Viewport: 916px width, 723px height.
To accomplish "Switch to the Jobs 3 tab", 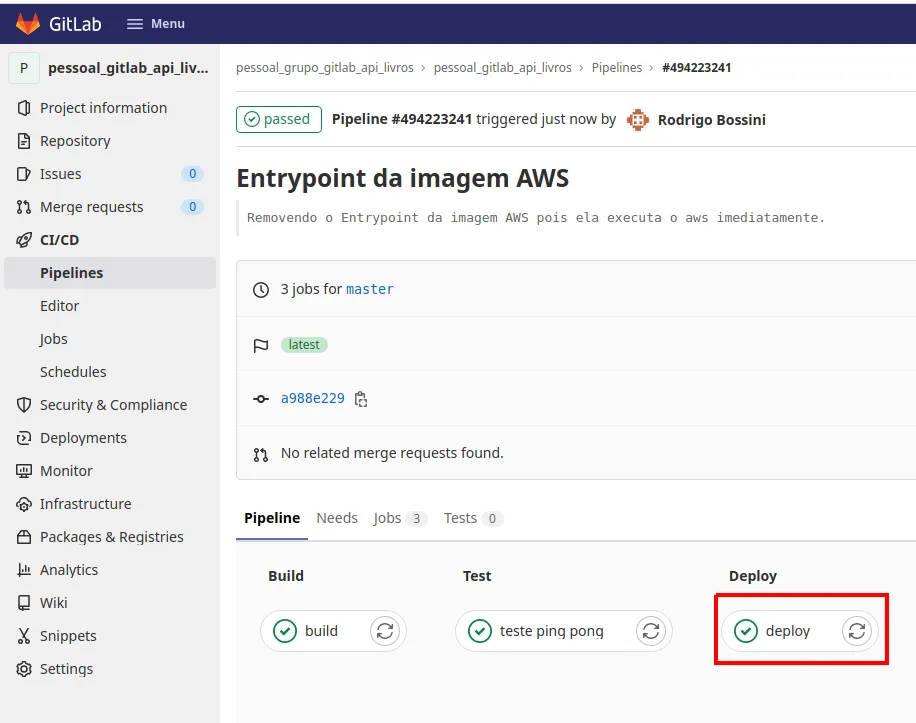I will (400, 518).
